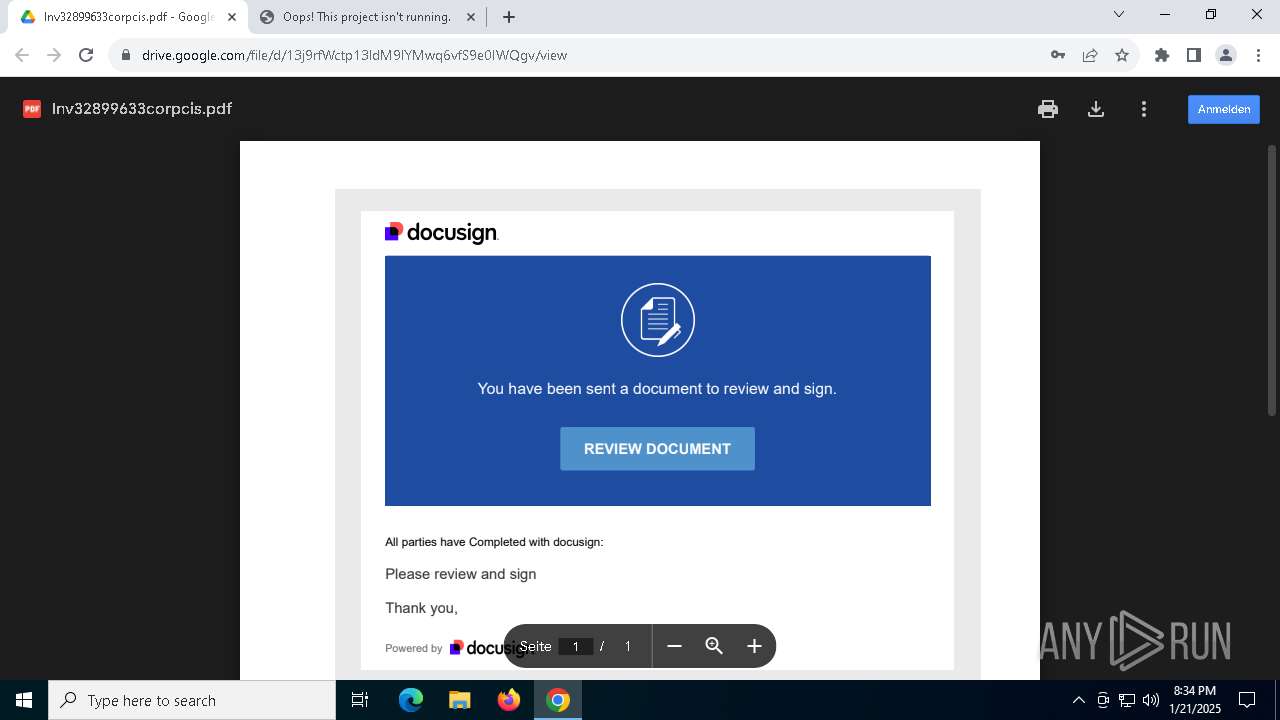The height and width of the screenshot is (720, 1280).
Task: Bookmark this page with the star
Action: [x=1122, y=55]
